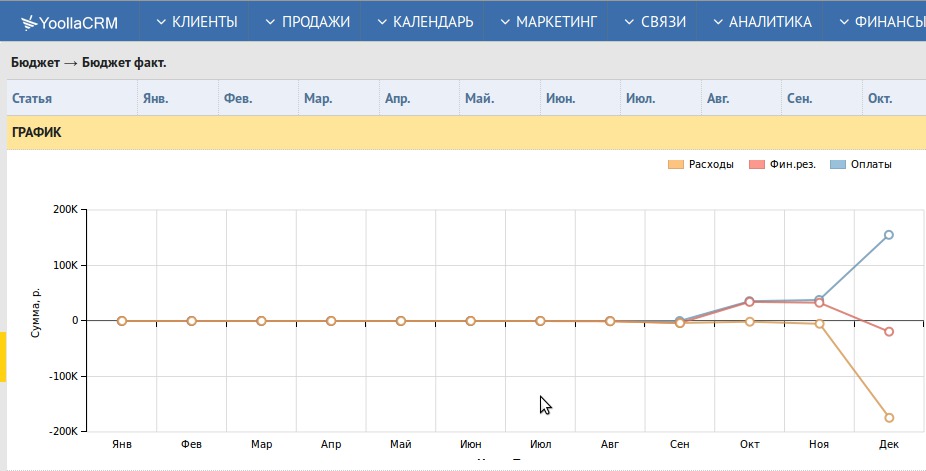Click the data point for Май
This screenshot has height=471, width=926.
pyautogui.click(x=401, y=321)
